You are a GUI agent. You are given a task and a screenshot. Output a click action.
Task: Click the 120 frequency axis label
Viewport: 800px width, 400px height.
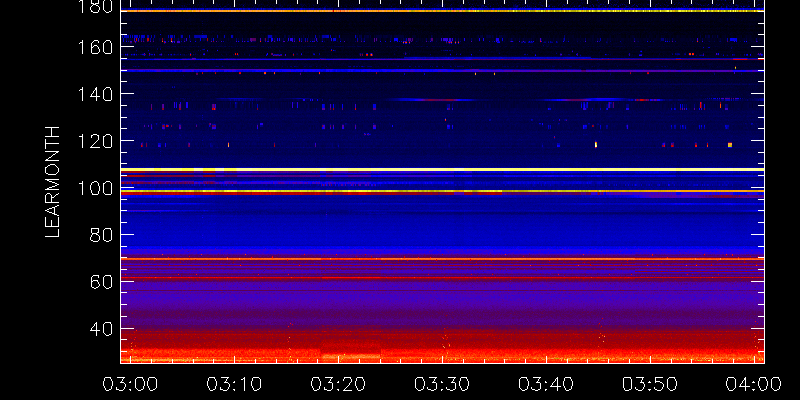pyautogui.click(x=96, y=141)
